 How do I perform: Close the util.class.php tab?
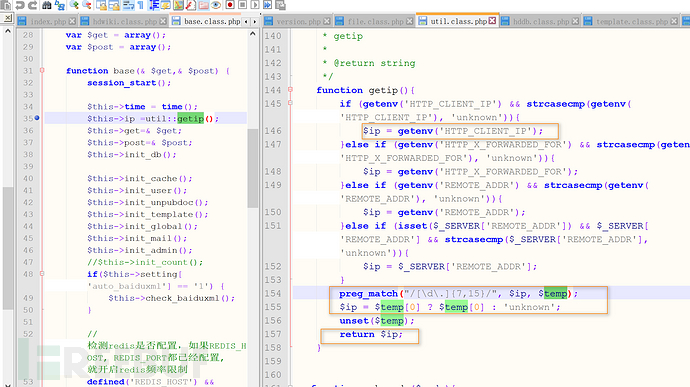(x=492, y=21)
